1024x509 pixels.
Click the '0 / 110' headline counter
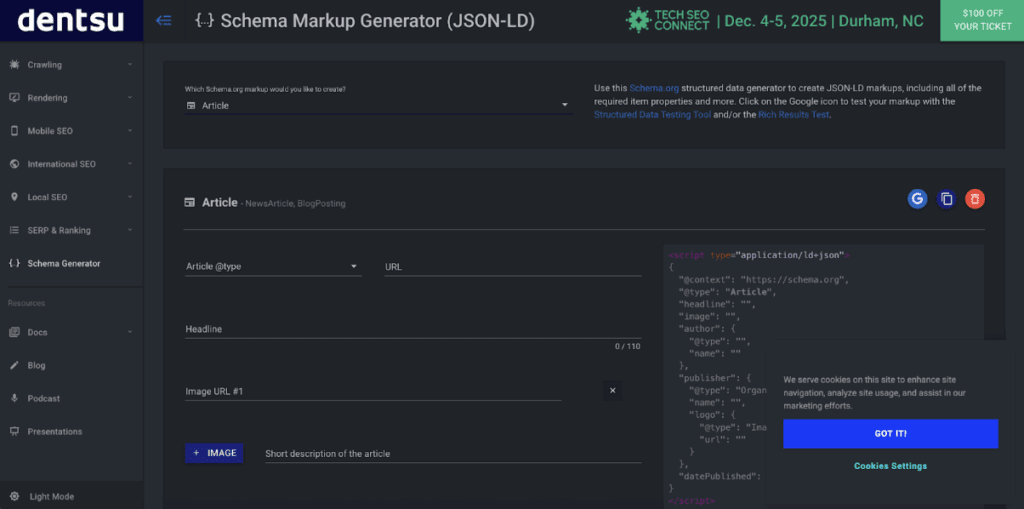628,346
